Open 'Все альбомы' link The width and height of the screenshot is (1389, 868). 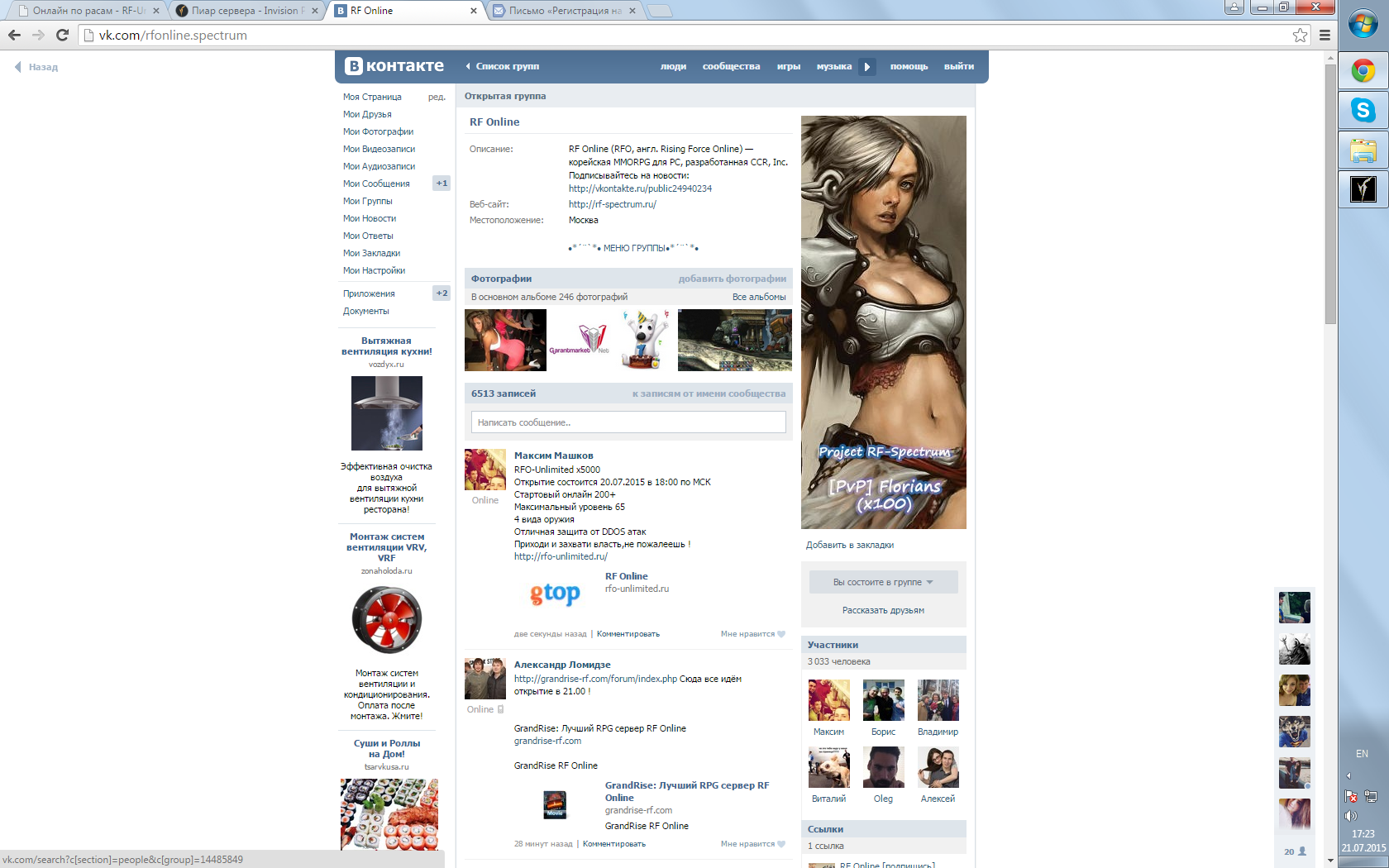click(759, 297)
